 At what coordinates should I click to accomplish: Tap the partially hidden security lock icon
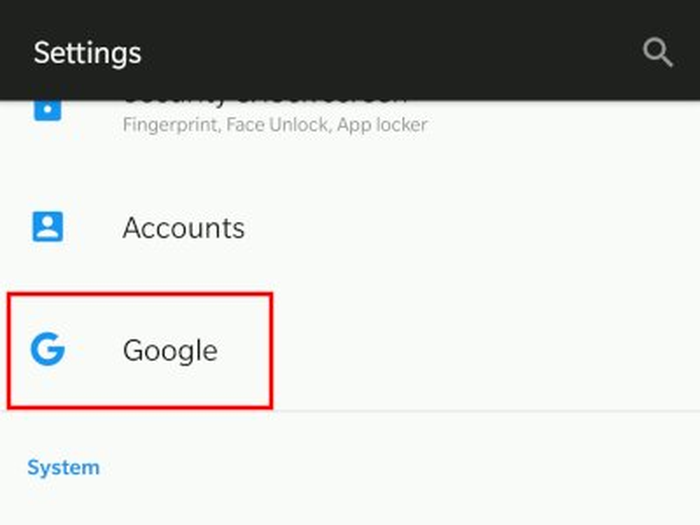point(47,108)
